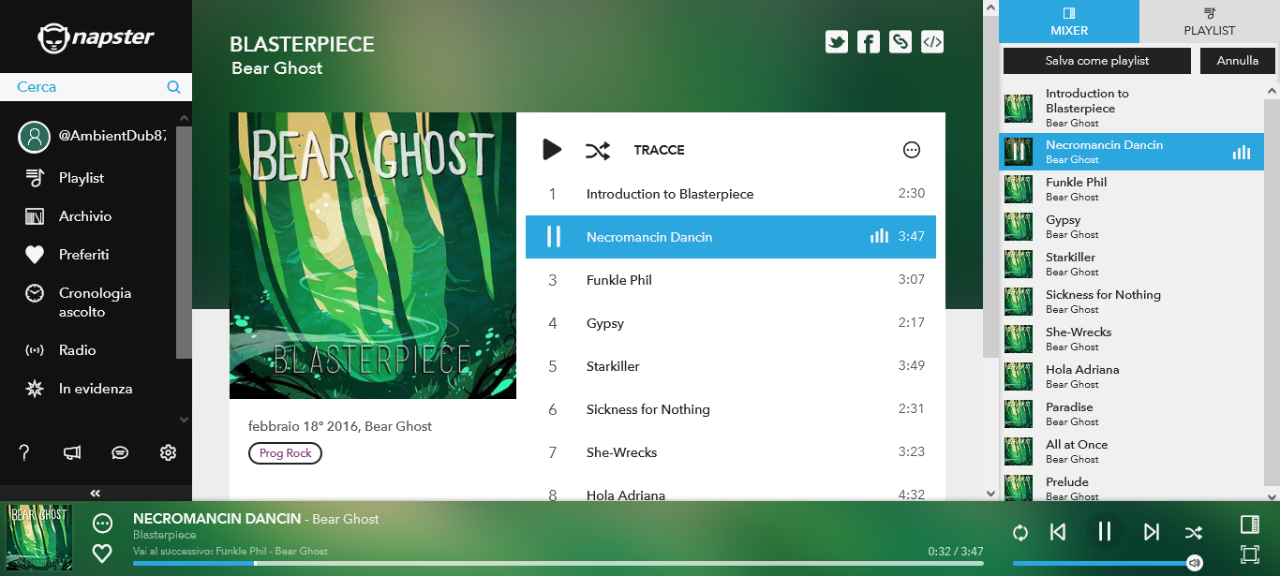Screen dimensions: 1280x576
Task: Toggle the side queue panel icon
Action: 1249,524
